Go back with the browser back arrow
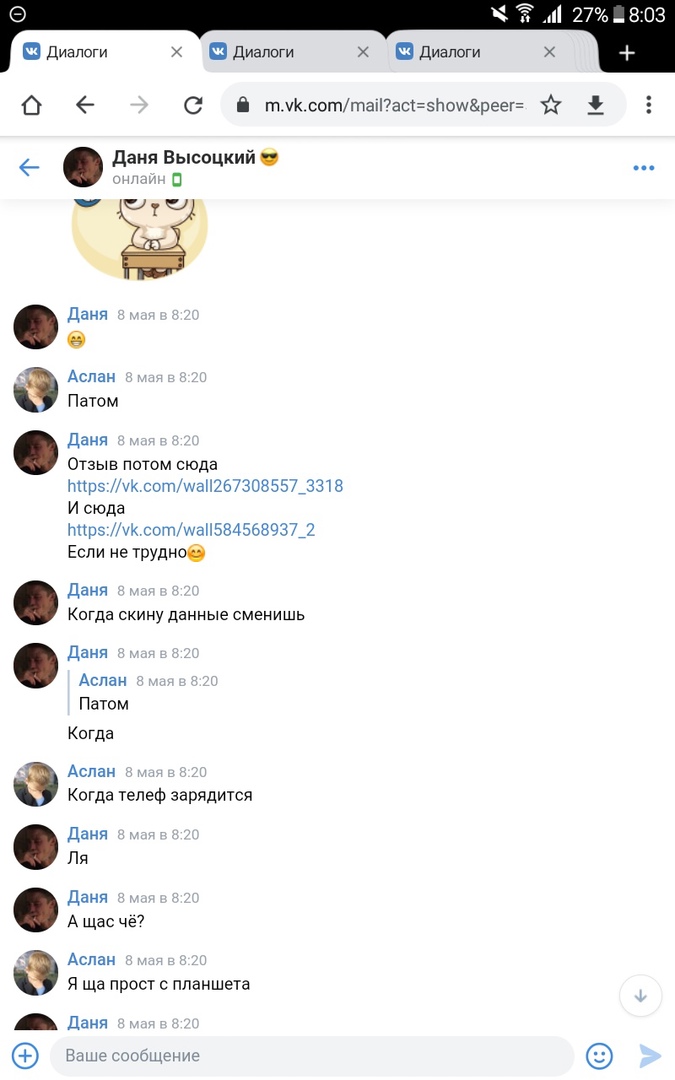Viewport: 675px width, 1080px height. click(85, 105)
